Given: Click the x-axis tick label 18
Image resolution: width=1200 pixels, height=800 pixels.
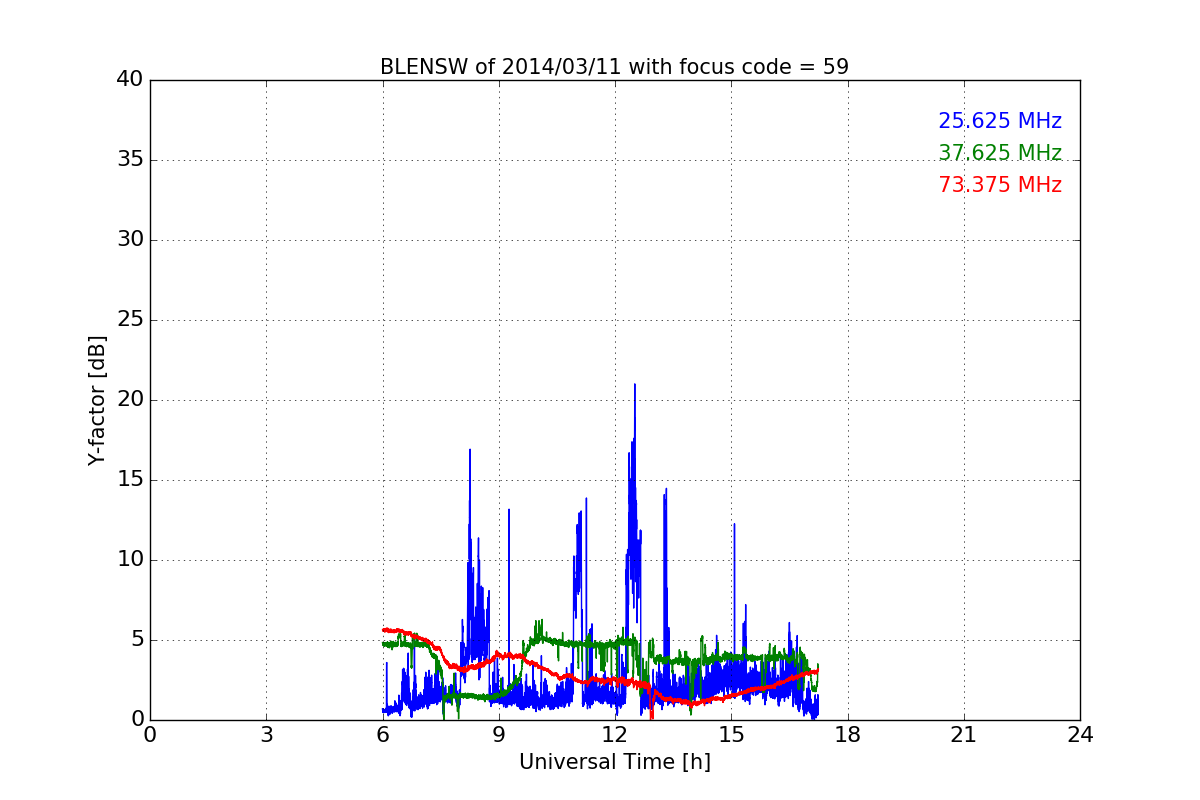Looking at the screenshot, I should [x=848, y=735].
